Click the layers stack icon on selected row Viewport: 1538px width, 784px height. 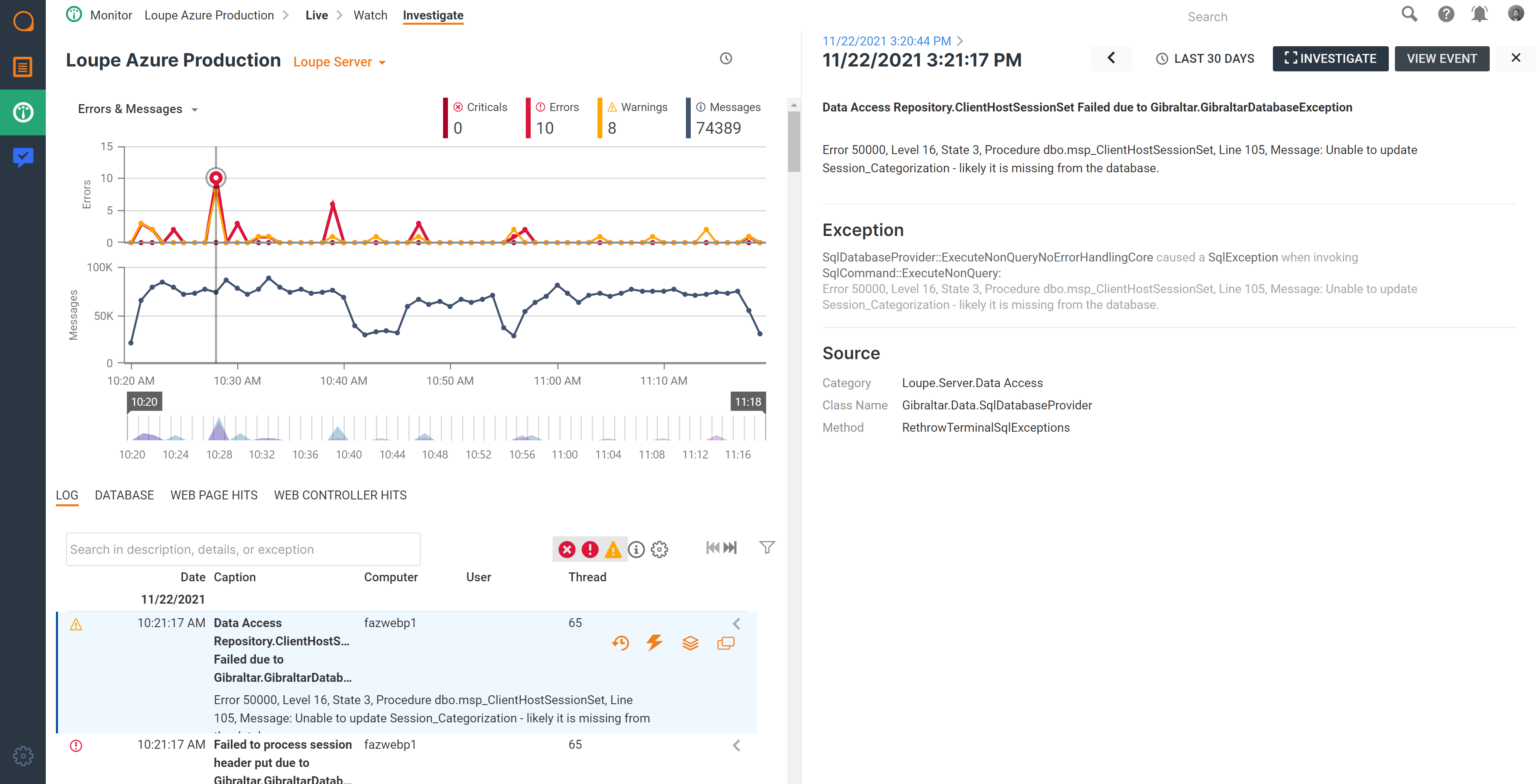coord(690,643)
